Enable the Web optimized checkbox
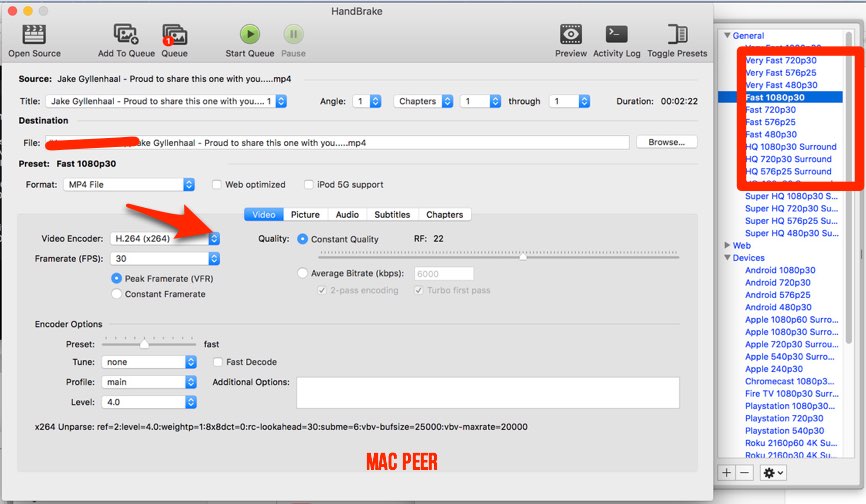Image resolution: width=866 pixels, height=504 pixels. tap(217, 185)
